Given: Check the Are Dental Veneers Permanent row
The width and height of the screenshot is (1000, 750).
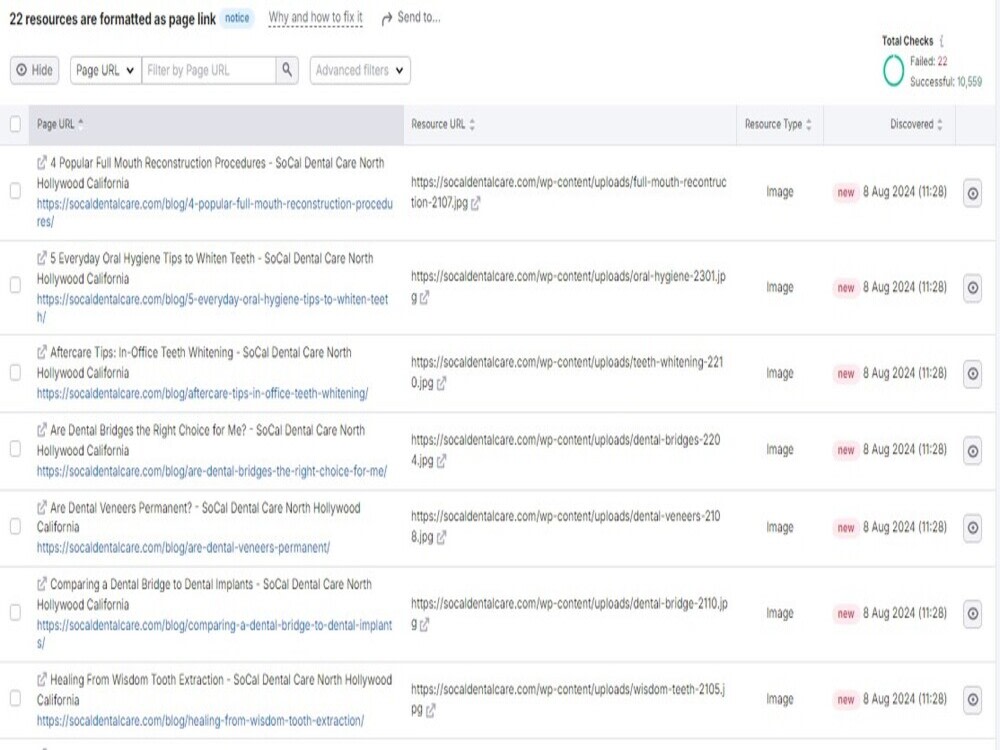Looking at the screenshot, I should tap(15, 526).
